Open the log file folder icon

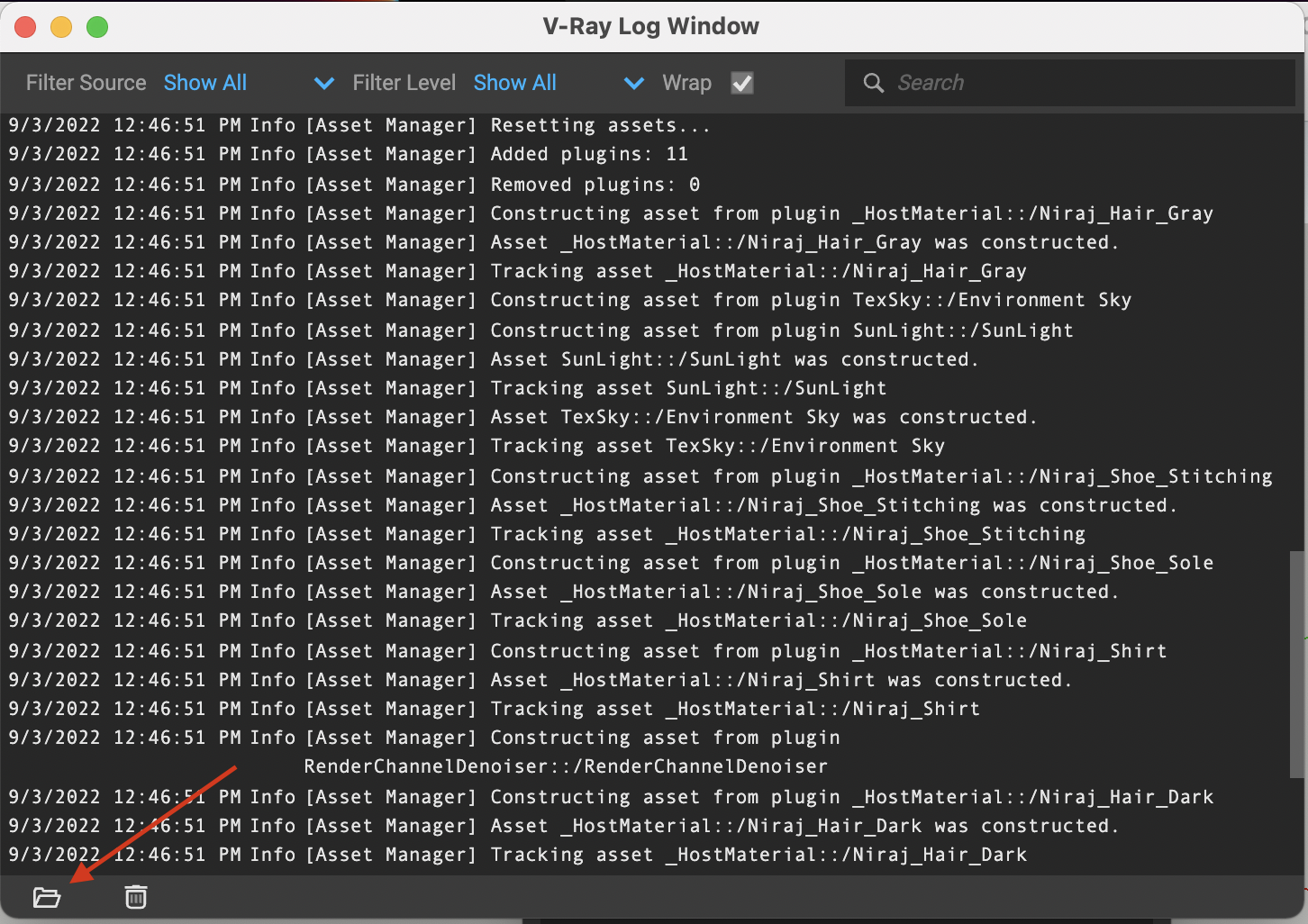47,897
